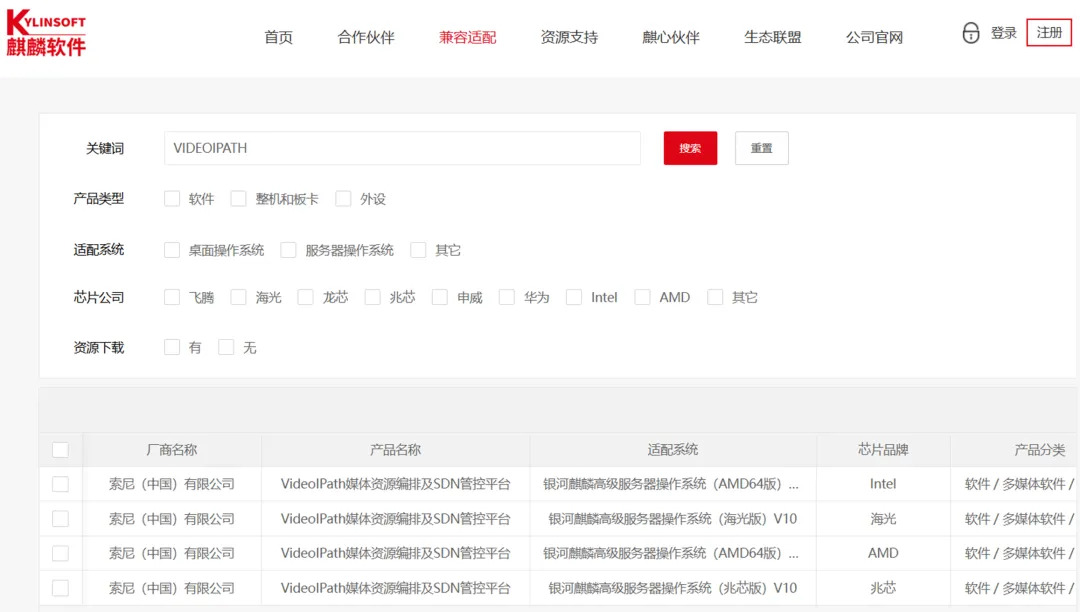Select the 兼容适配 menu item
Screen dimensions: 1080x612
tap(468, 37)
